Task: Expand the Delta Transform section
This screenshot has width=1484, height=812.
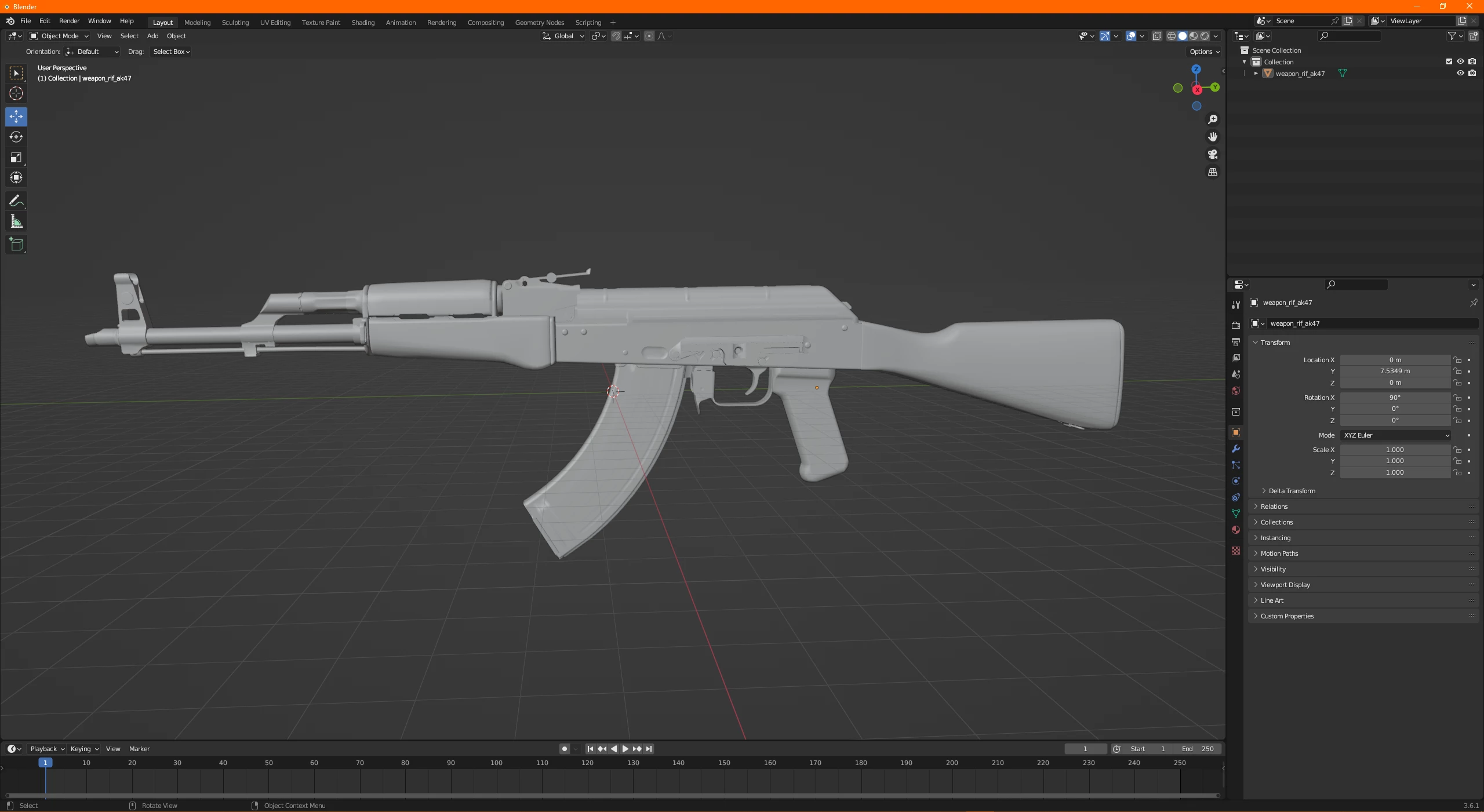Action: 1292,491
